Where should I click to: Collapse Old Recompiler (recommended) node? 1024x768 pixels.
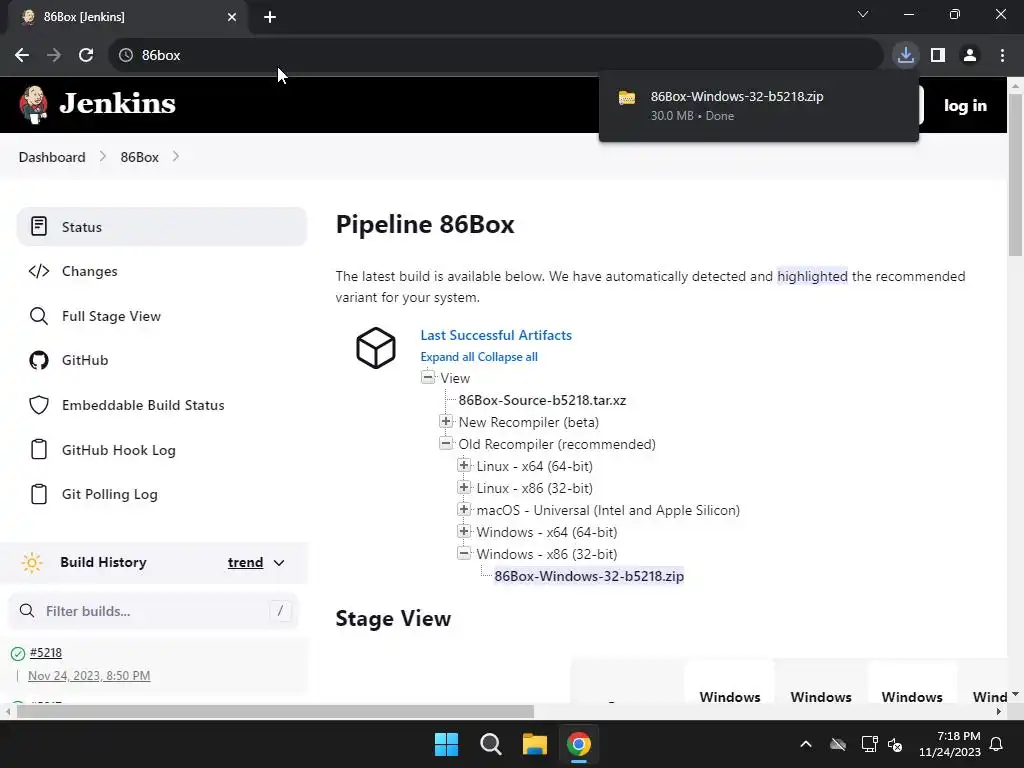tap(446, 443)
